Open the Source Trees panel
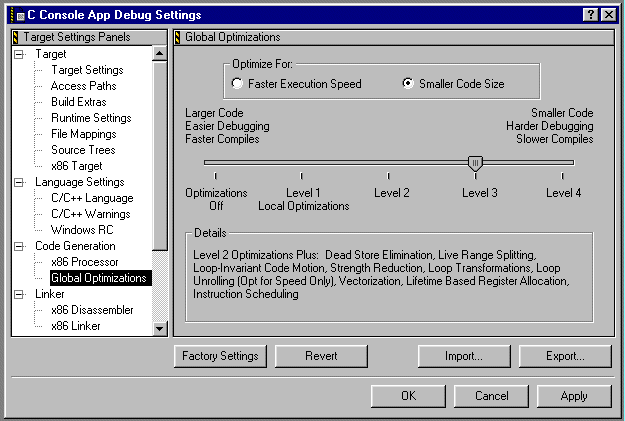Image resolution: width=625 pixels, height=421 pixels. click(83, 150)
